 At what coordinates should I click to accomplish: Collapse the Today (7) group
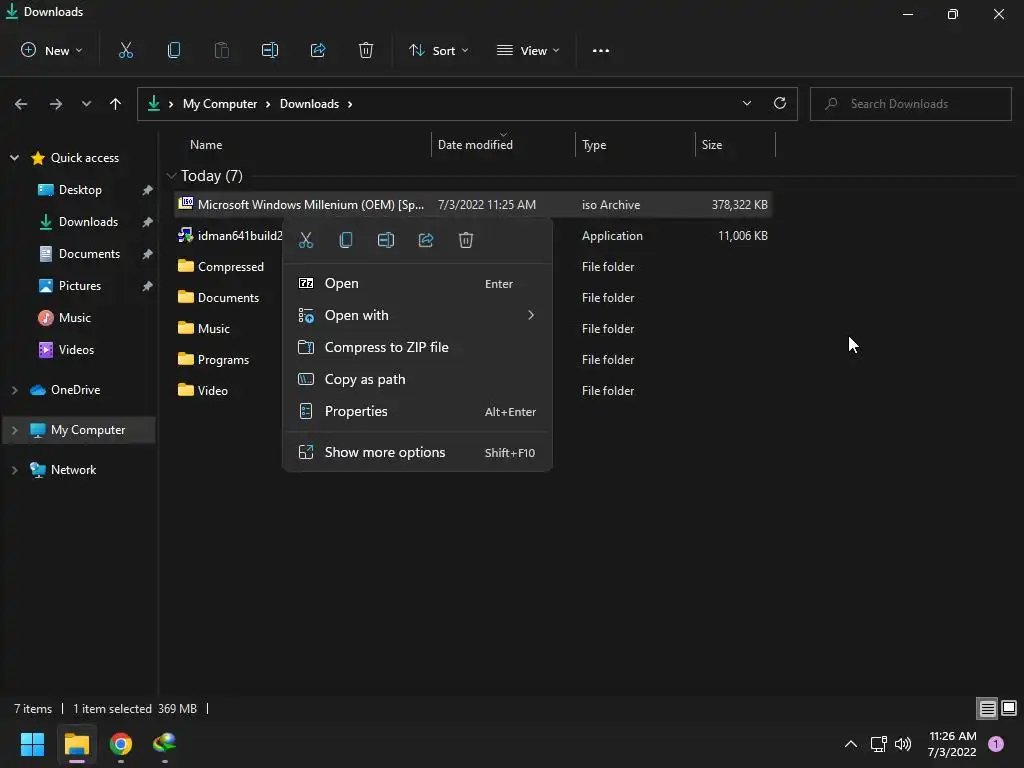(171, 176)
